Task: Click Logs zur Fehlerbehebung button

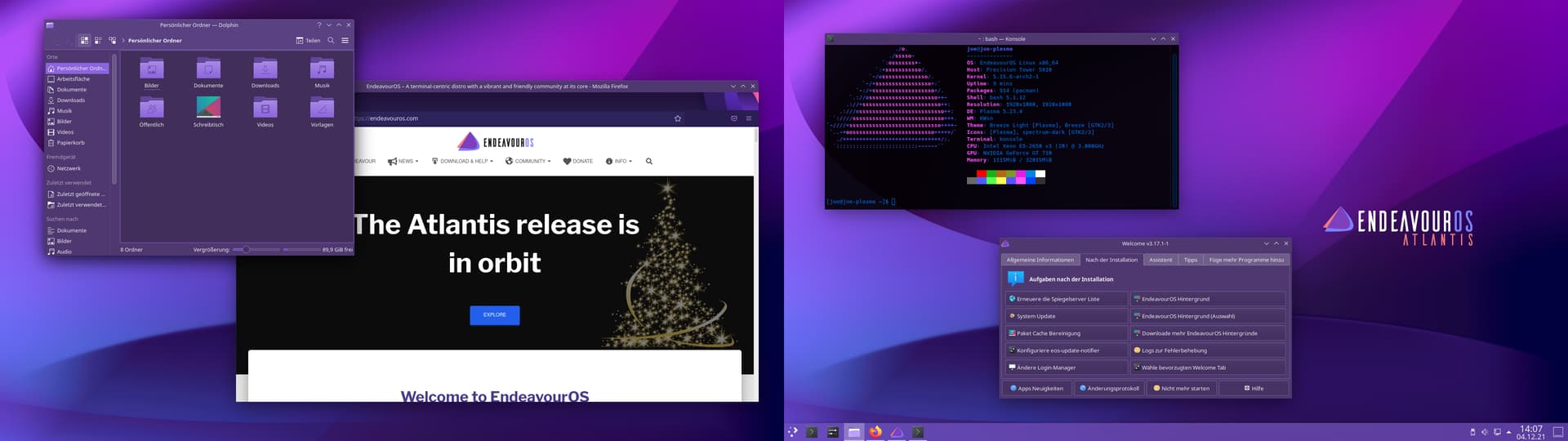Action: click(x=1208, y=350)
